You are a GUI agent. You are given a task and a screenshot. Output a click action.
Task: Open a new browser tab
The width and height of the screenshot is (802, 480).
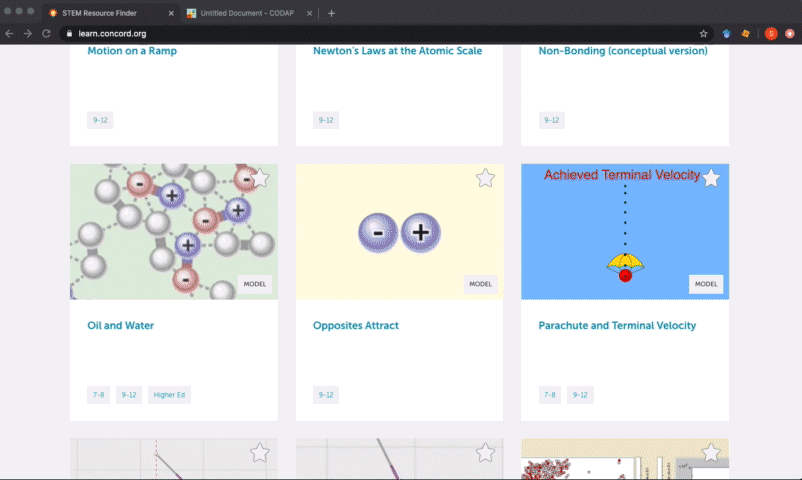coord(331,13)
